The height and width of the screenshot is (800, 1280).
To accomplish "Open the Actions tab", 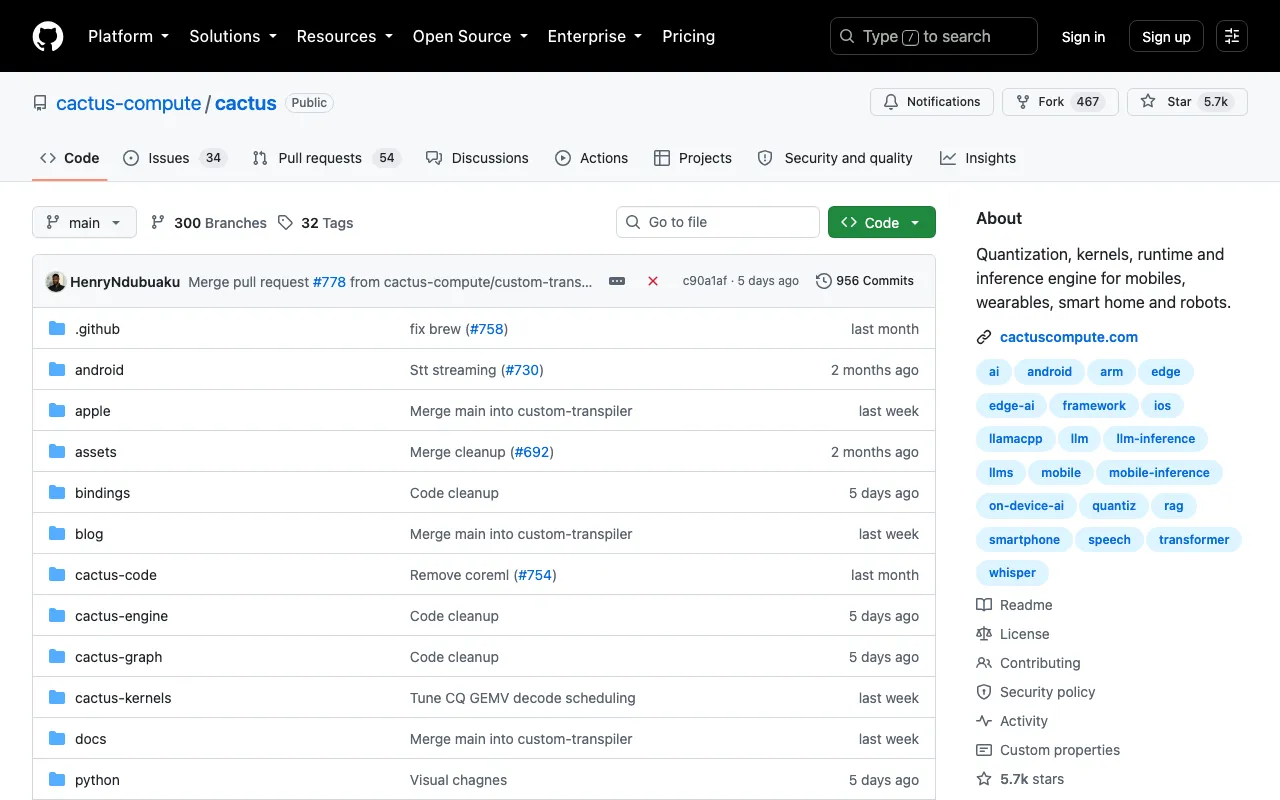I will (x=592, y=158).
